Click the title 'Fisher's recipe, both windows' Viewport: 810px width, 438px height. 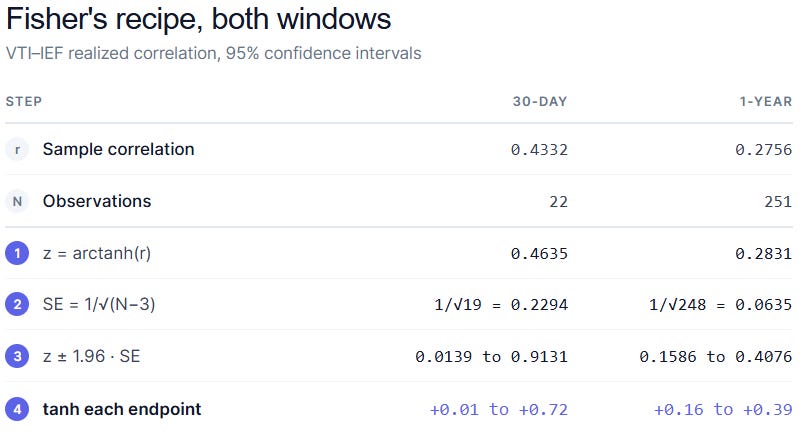click(199, 20)
